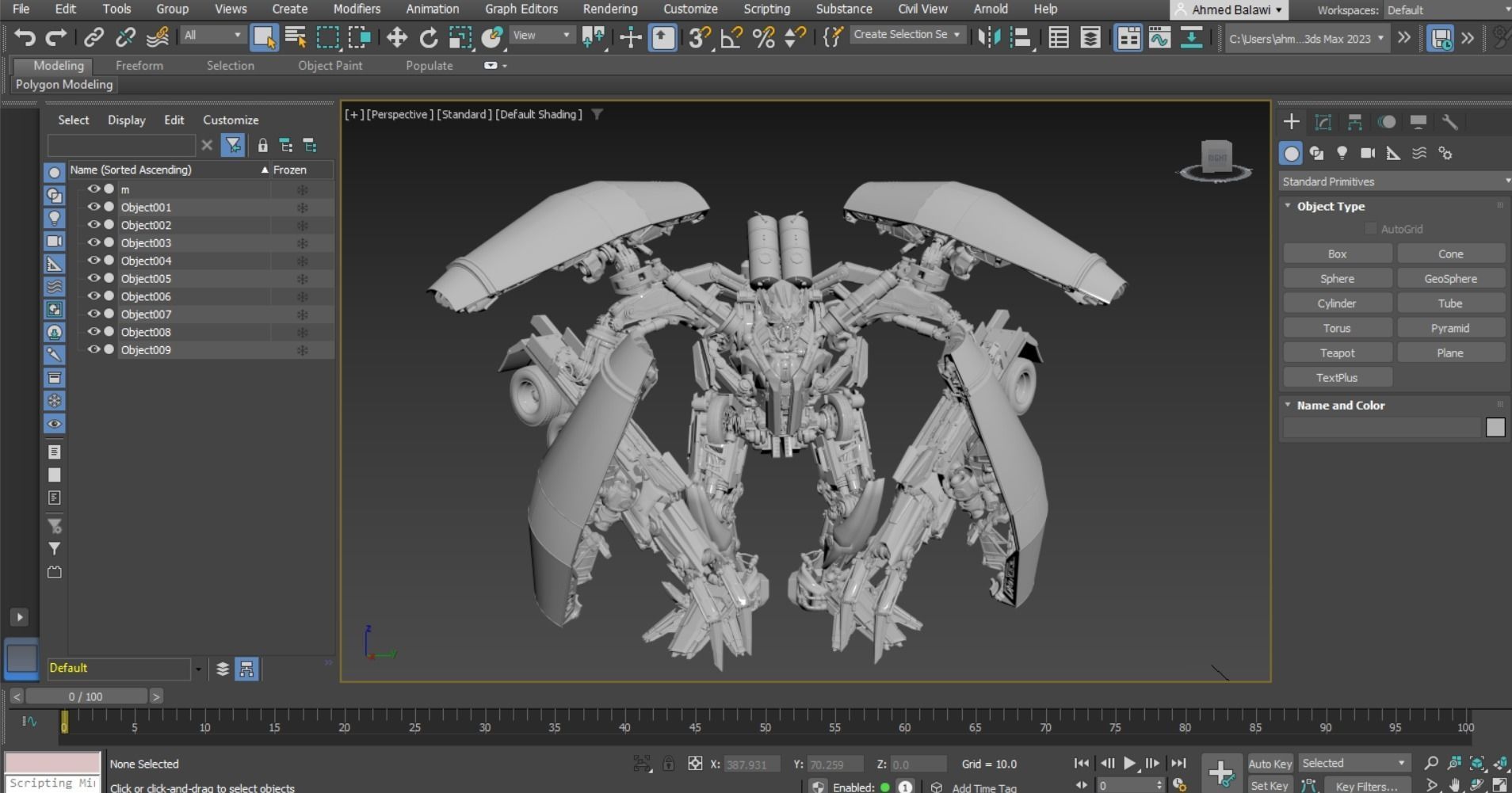This screenshot has width=1512, height=793.
Task: Open Select by Name dialog
Action: (x=295, y=37)
